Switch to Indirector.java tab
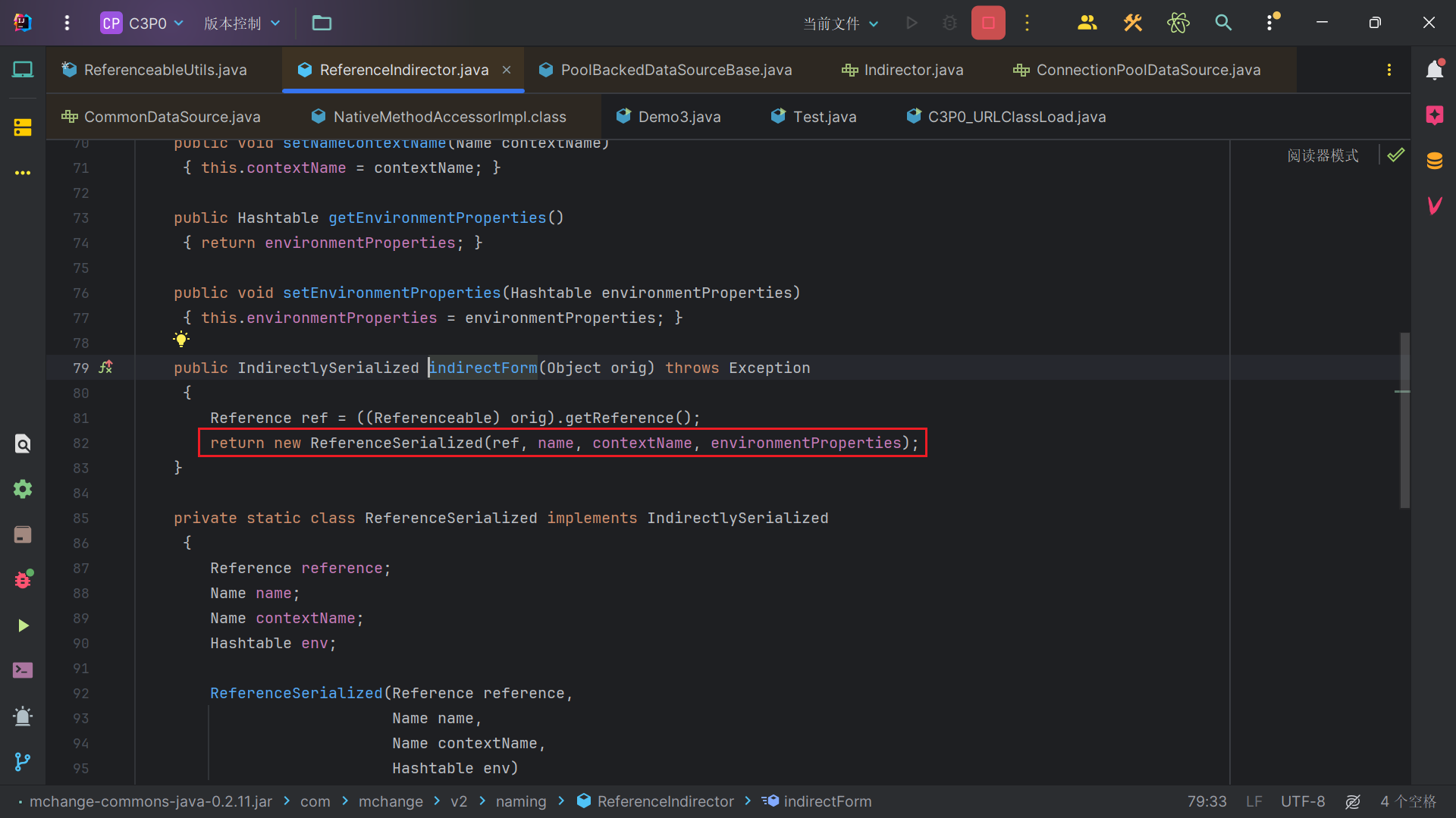This screenshot has width=1456, height=818. tap(902, 70)
